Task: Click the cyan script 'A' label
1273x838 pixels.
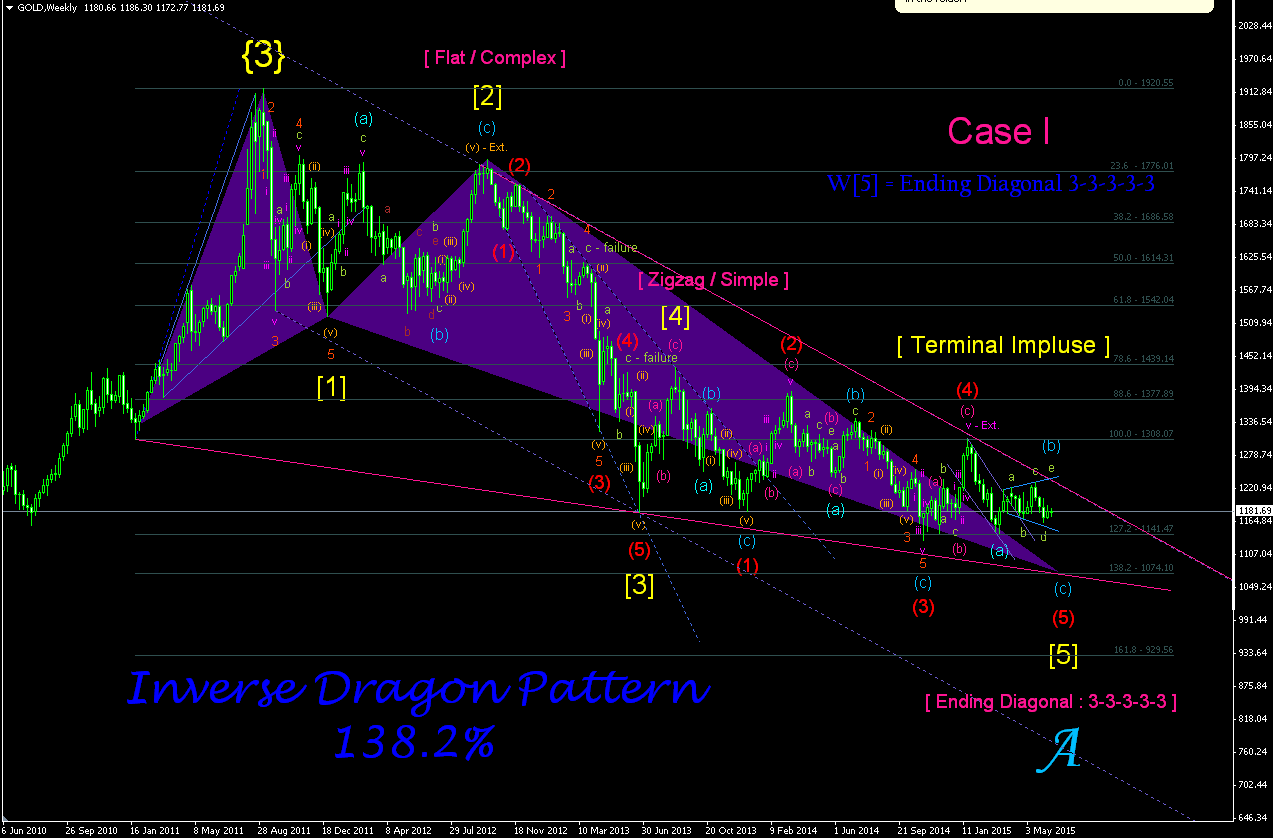Action: (x=1061, y=749)
